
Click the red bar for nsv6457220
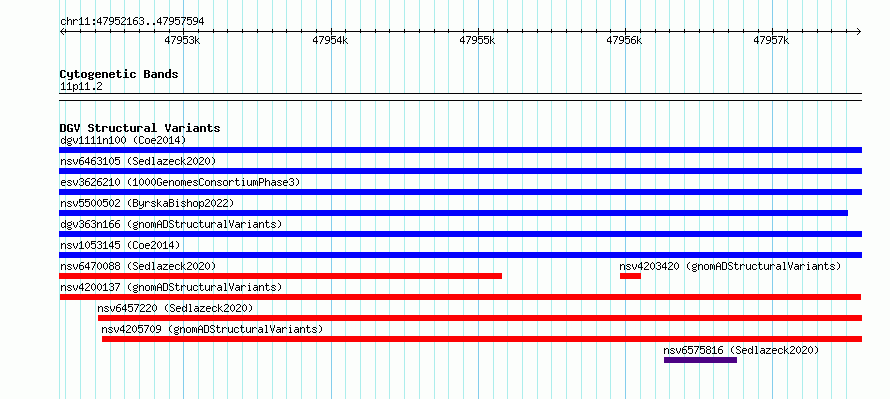[480, 318]
